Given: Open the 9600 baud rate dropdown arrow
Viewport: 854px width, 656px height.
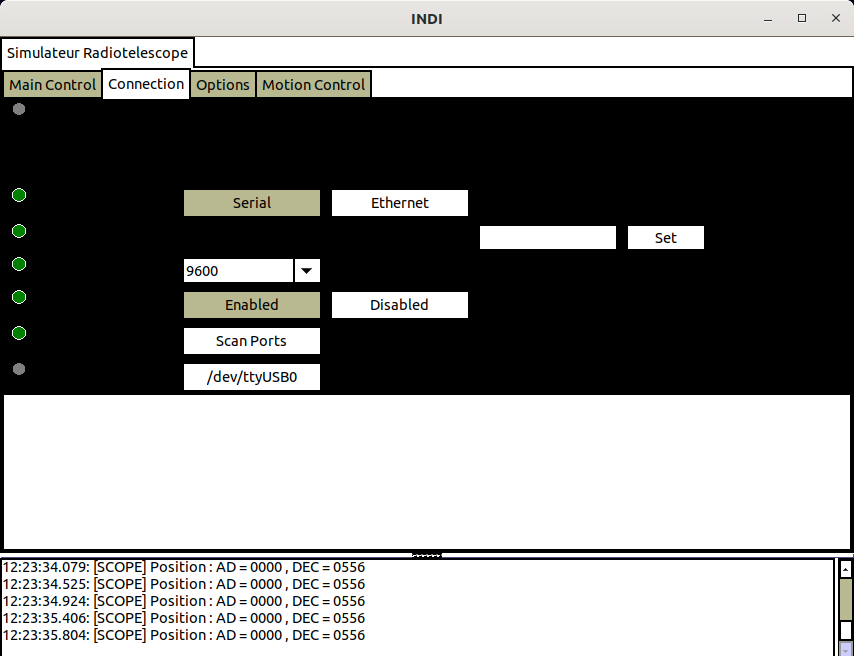Looking at the screenshot, I should click(x=307, y=271).
